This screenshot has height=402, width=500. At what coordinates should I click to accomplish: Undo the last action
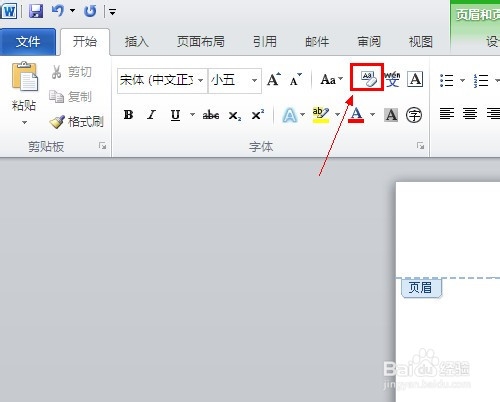click(x=57, y=11)
